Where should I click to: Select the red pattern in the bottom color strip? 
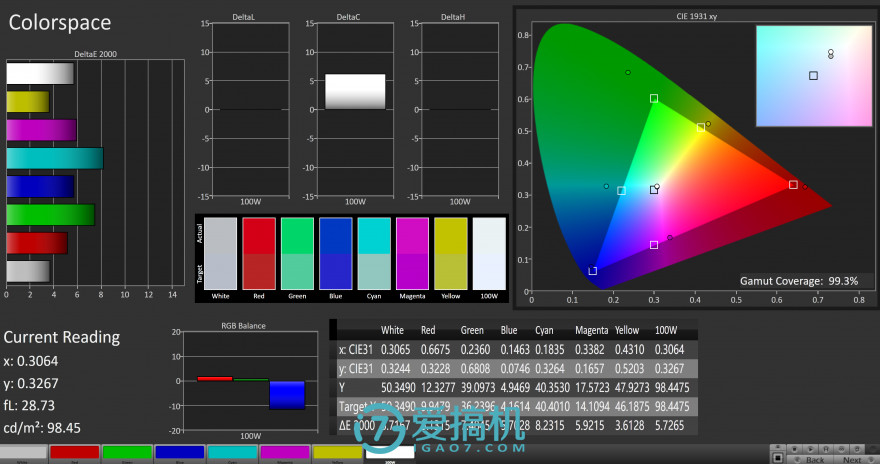75,453
